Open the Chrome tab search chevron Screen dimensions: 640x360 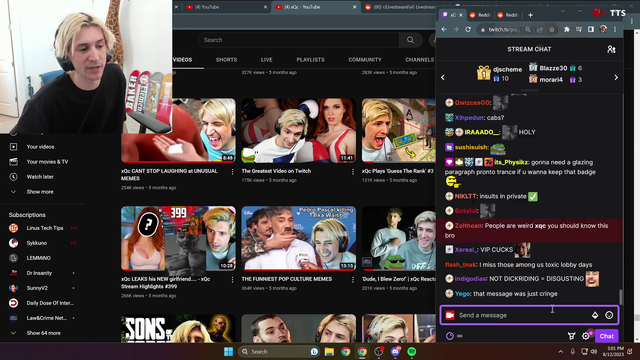click(563, 11)
